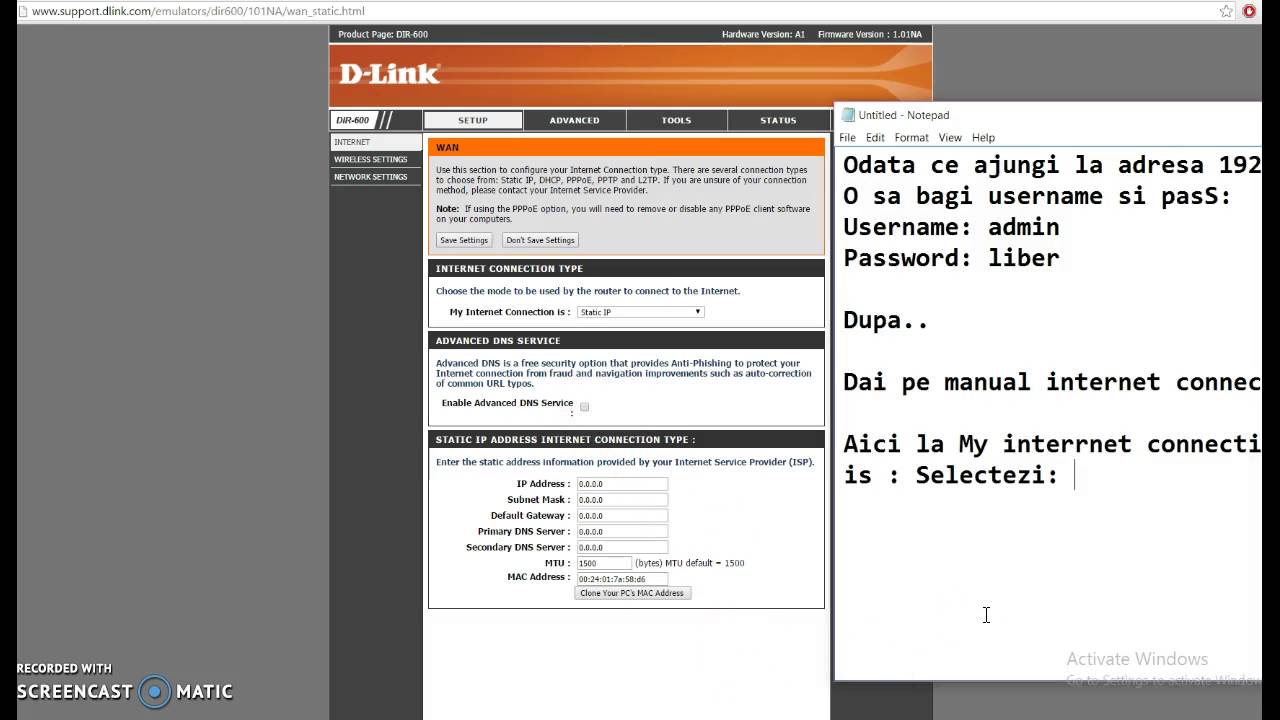This screenshot has width=1280, height=720.
Task: Click the bookmark star icon in address bar
Action: point(1226,11)
